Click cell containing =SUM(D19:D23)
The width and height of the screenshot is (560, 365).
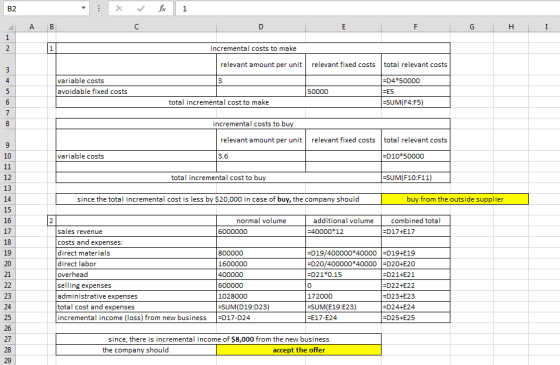click(x=261, y=307)
